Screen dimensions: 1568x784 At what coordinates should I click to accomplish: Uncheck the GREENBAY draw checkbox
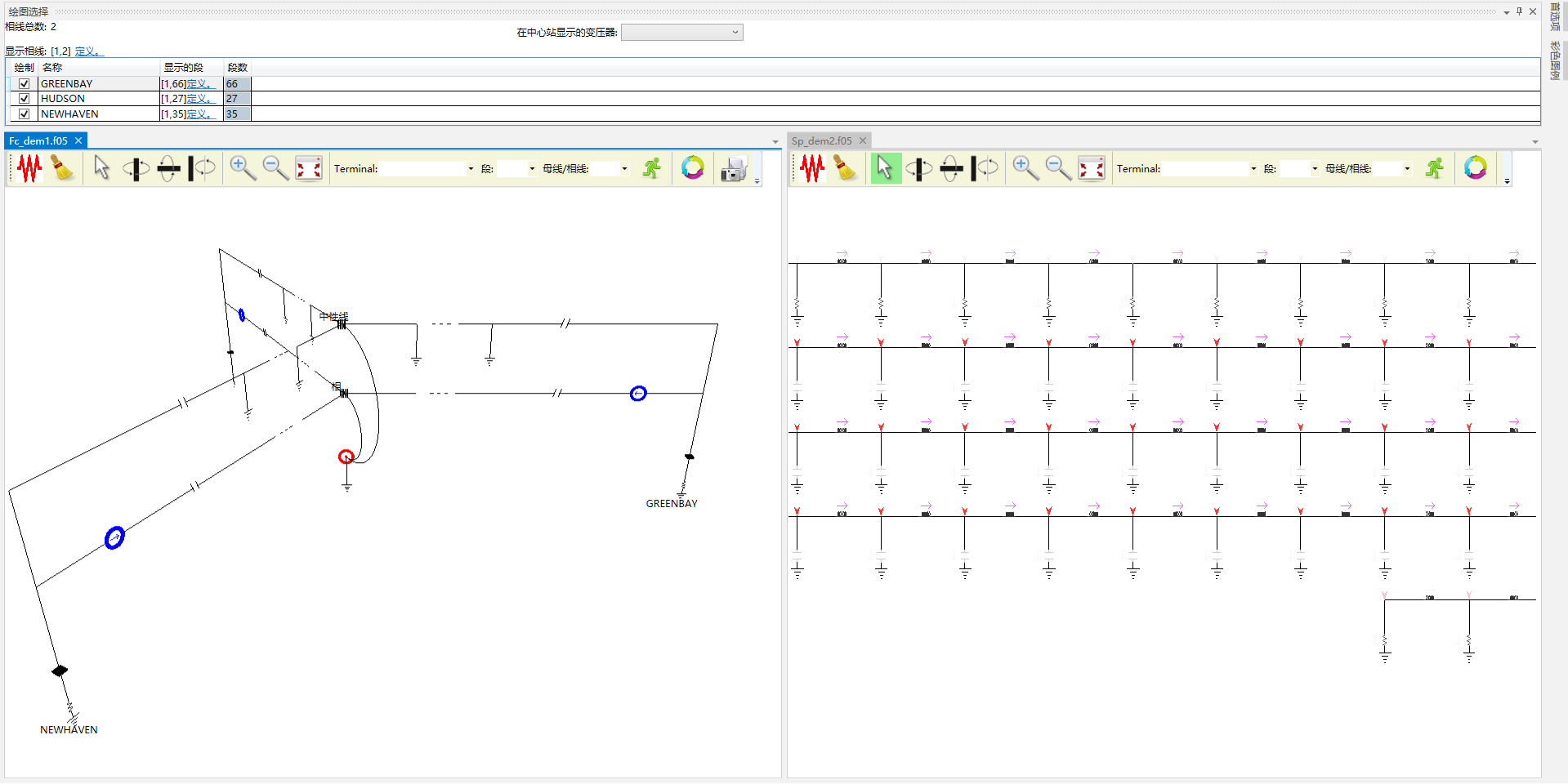(25, 84)
